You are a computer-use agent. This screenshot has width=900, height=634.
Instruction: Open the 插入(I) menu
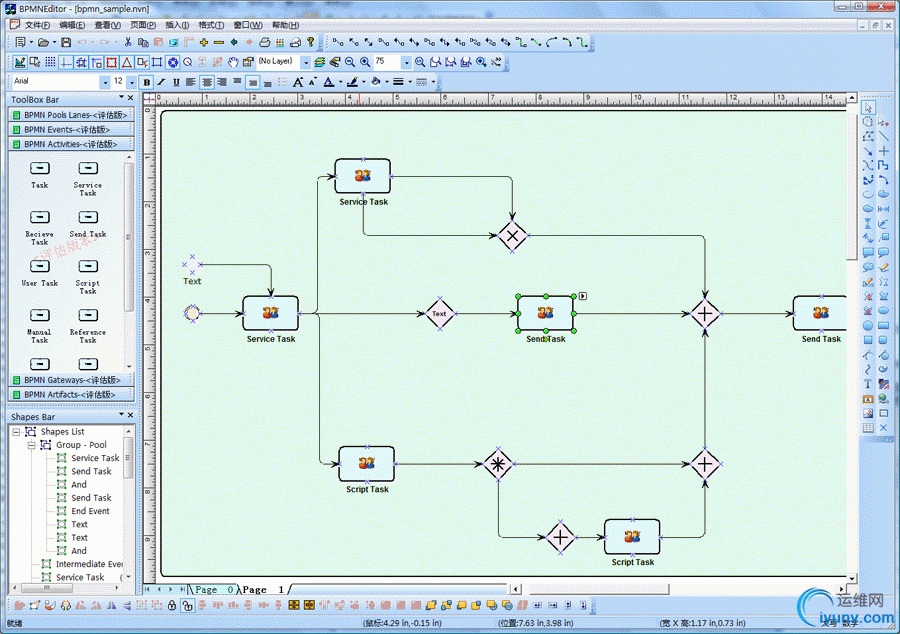click(x=177, y=25)
